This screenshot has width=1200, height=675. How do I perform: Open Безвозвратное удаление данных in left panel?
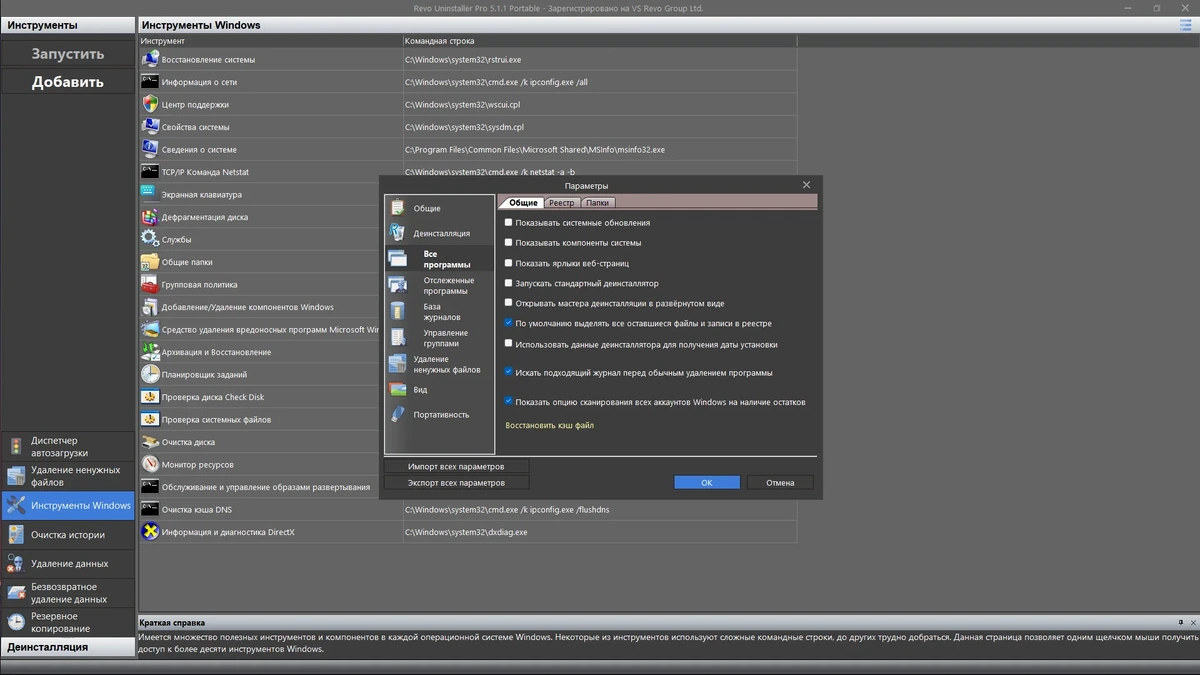(x=68, y=593)
